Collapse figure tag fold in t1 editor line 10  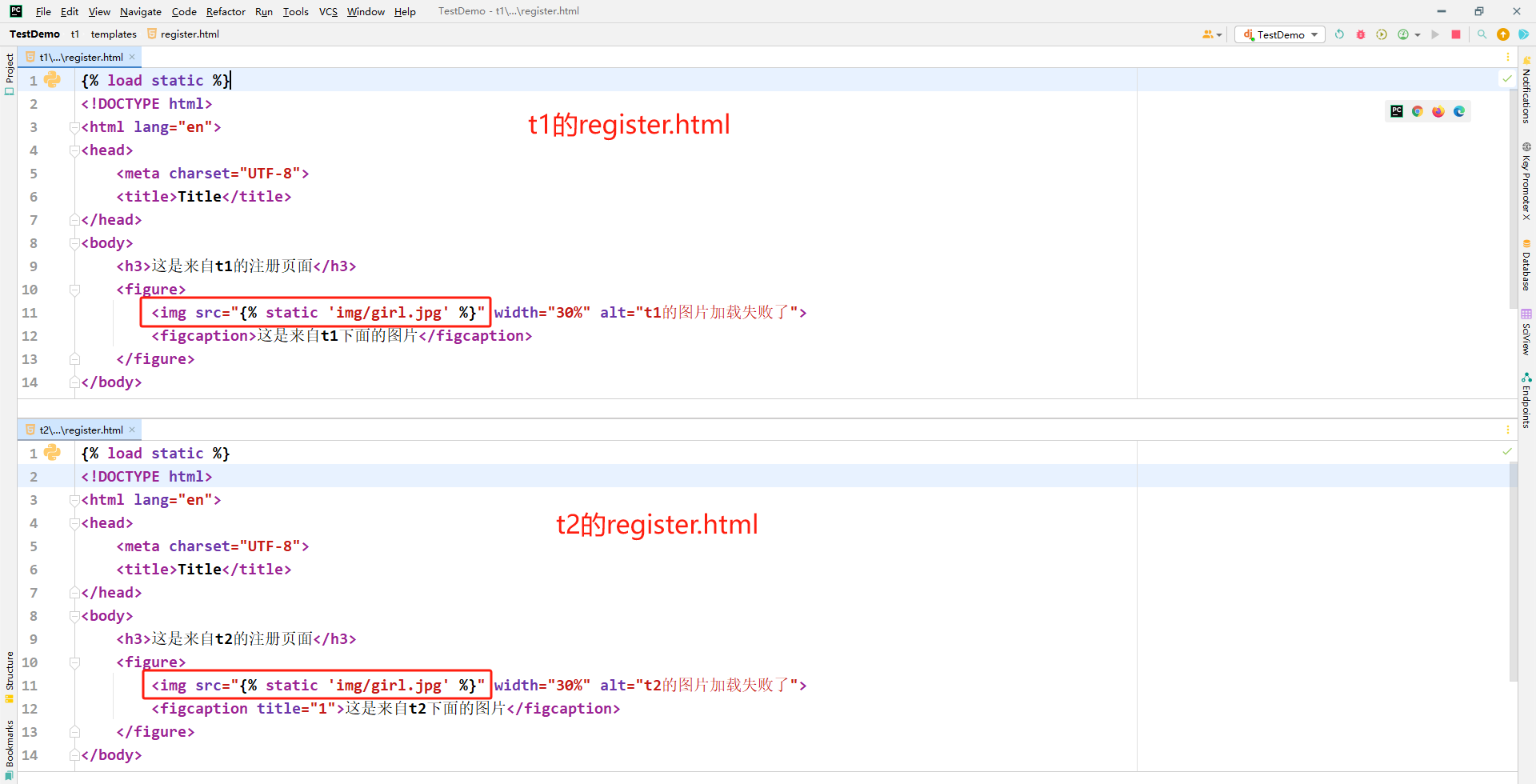point(74,290)
